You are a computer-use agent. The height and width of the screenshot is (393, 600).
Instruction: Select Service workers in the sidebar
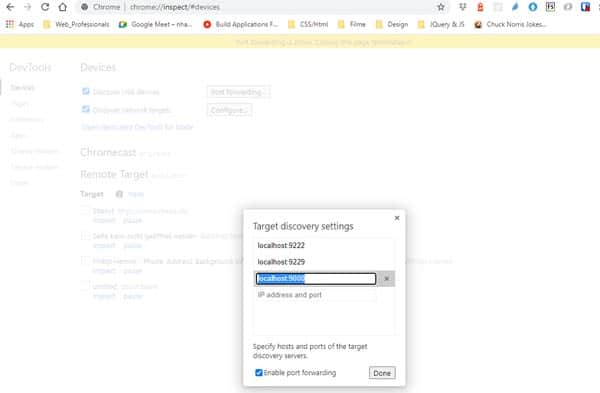(x=35, y=167)
